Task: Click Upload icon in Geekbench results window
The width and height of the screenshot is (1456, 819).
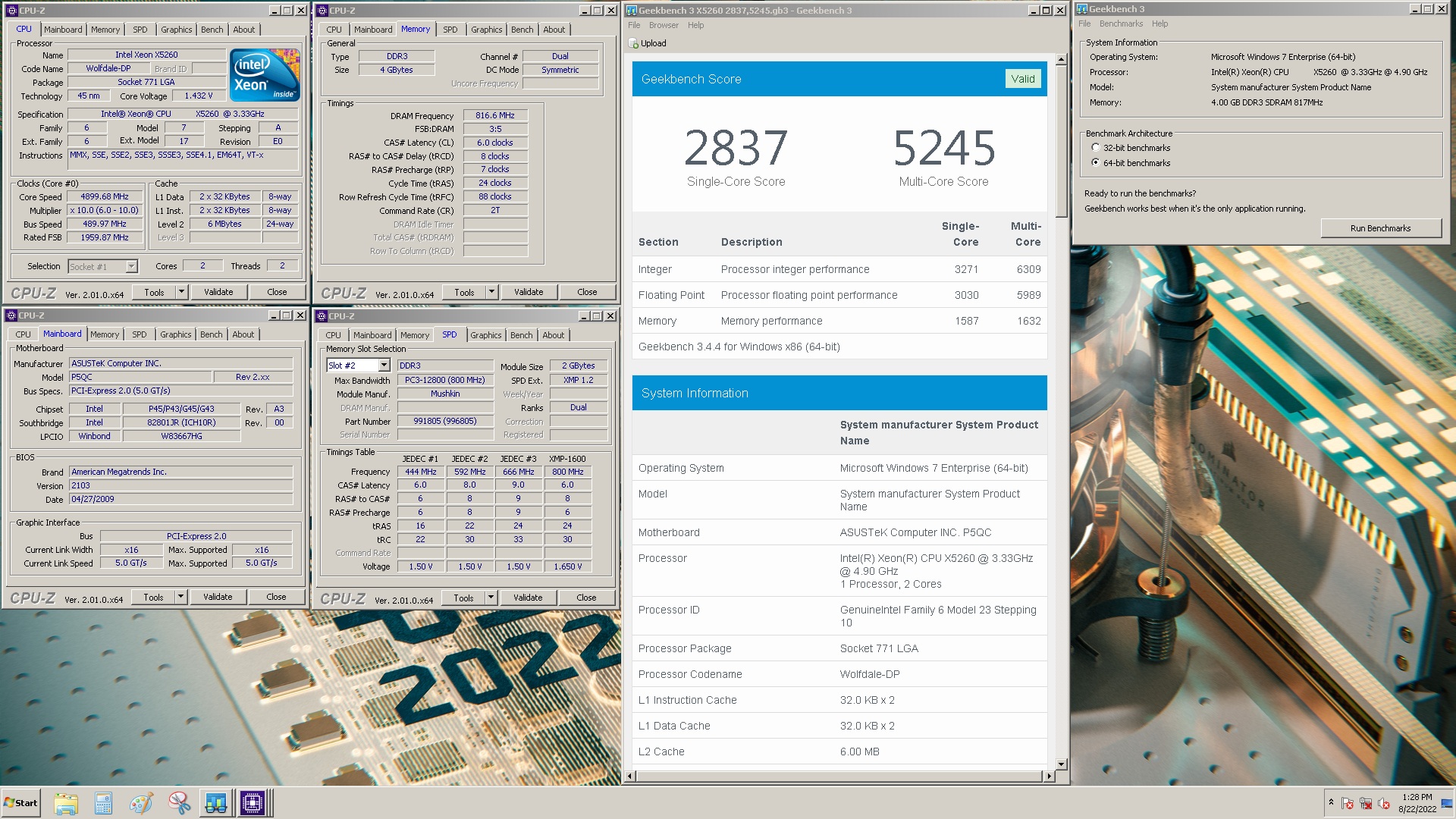Action: [634, 43]
